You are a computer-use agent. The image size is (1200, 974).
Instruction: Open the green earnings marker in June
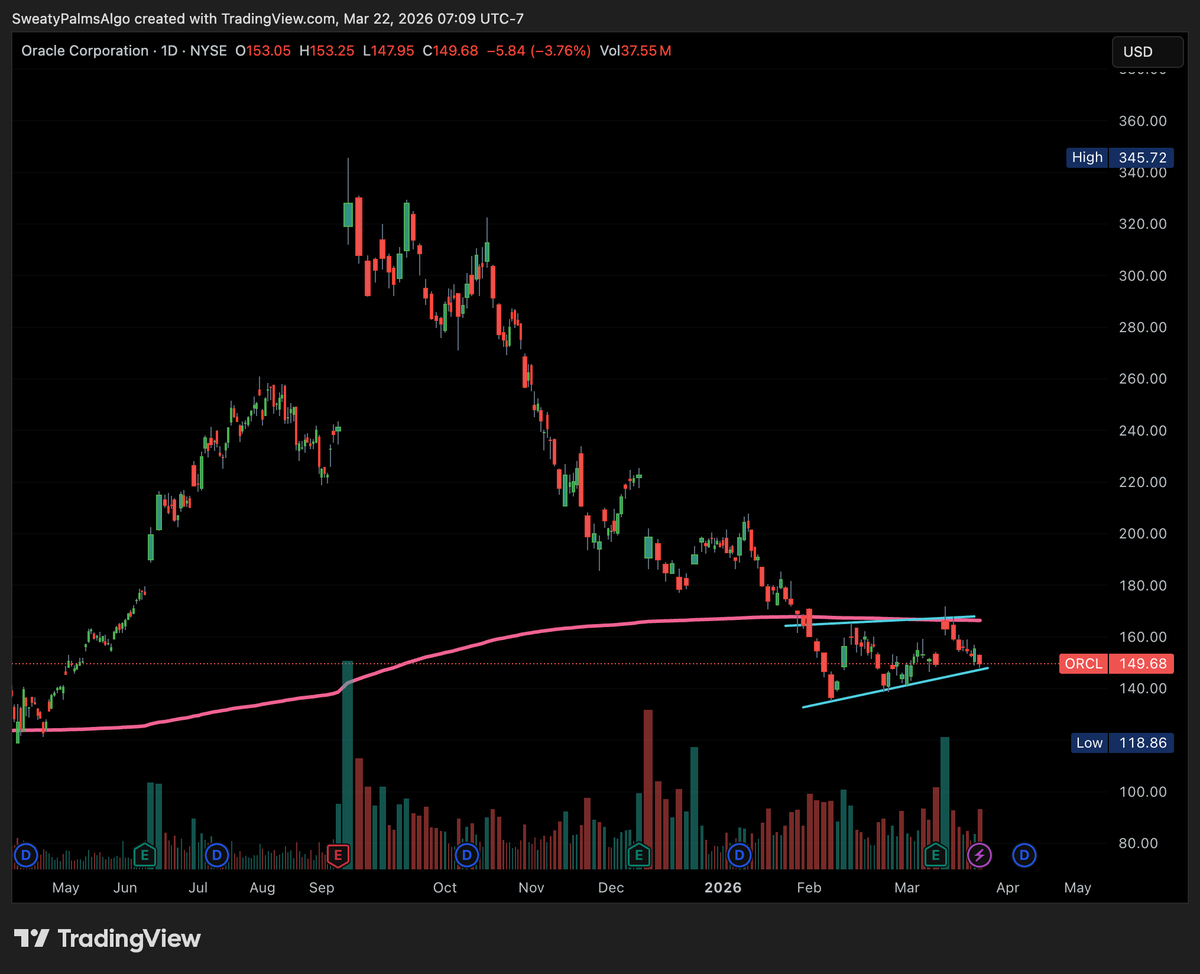[x=146, y=855]
